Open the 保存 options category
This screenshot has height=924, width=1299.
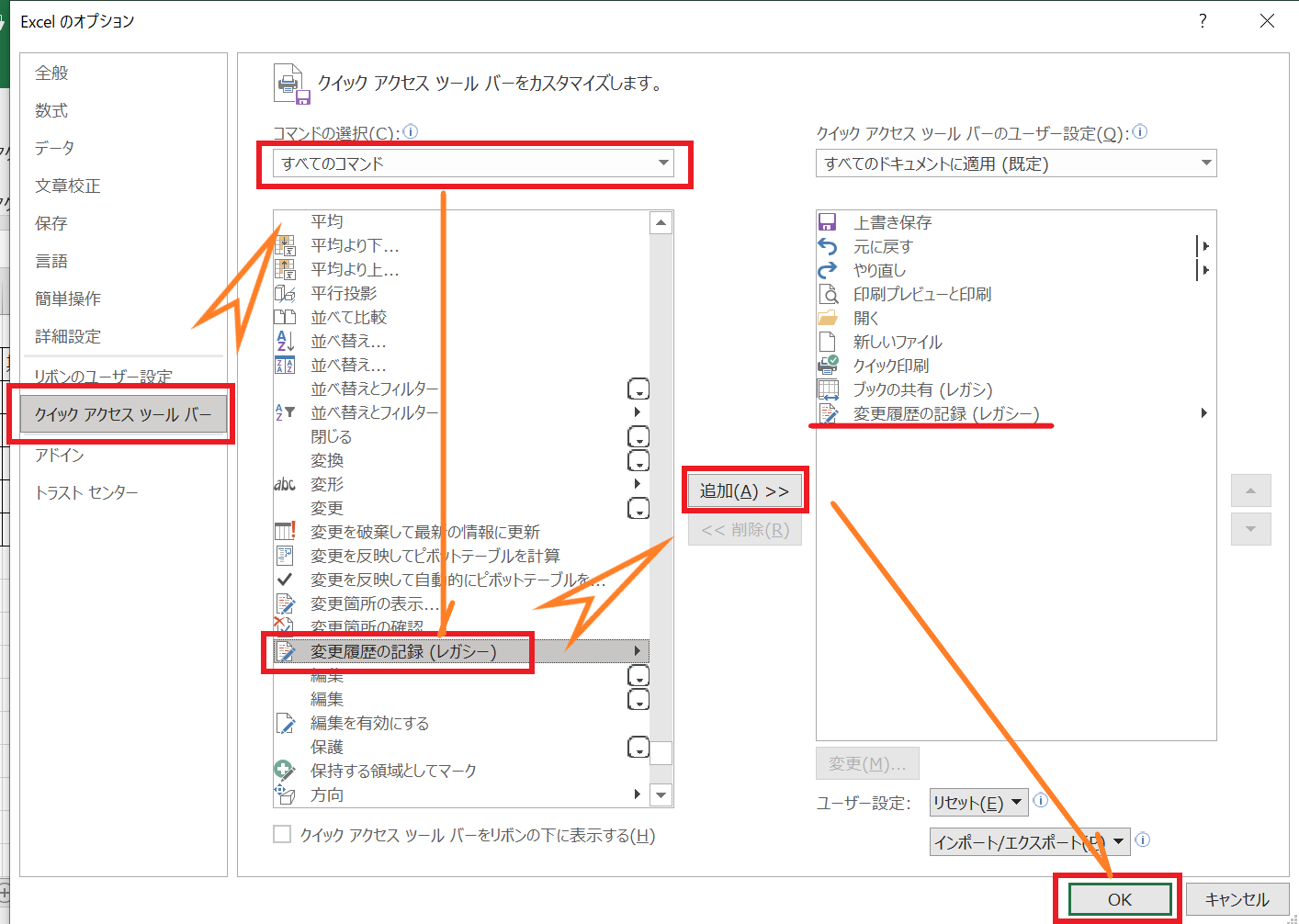[123, 223]
